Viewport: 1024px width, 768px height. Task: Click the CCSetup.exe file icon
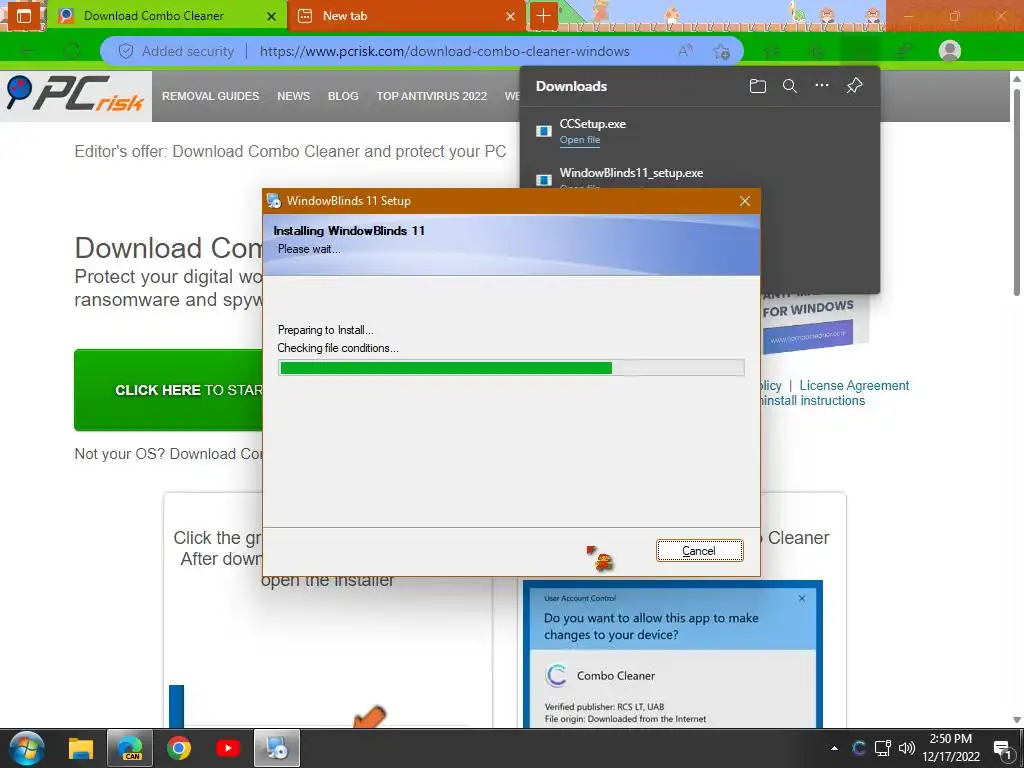pyautogui.click(x=543, y=131)
